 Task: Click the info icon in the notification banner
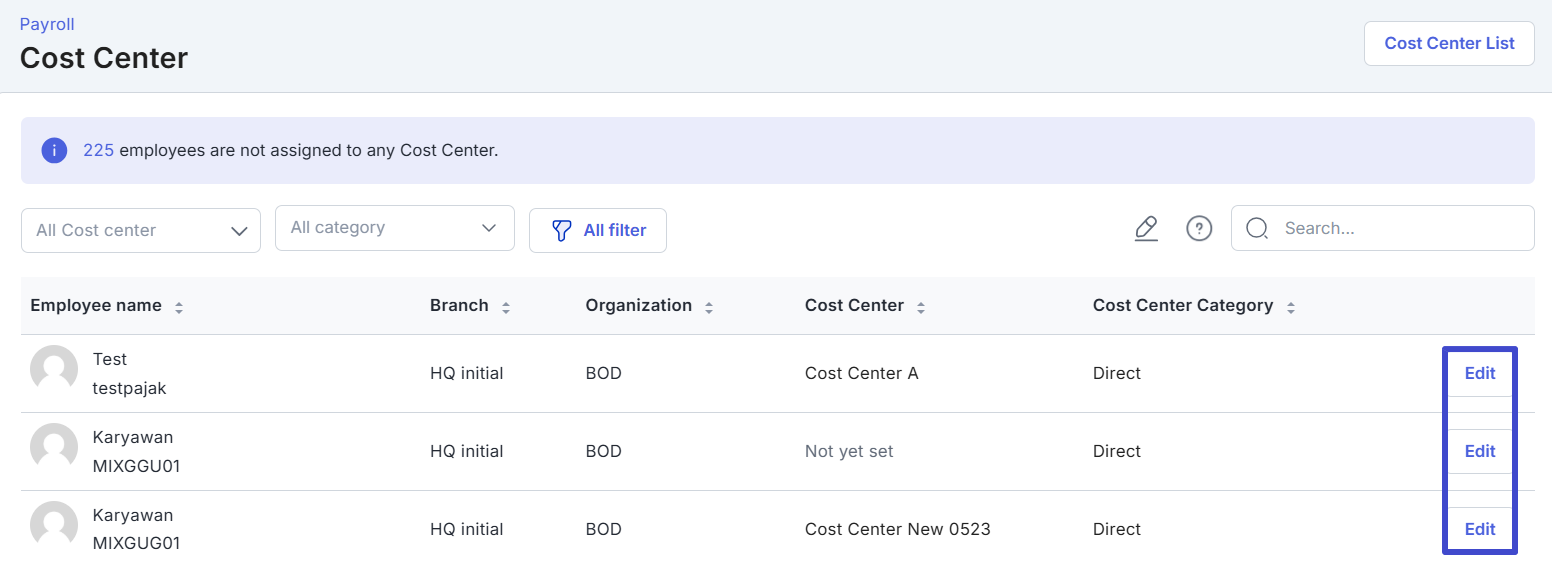[x=54, y=151]
